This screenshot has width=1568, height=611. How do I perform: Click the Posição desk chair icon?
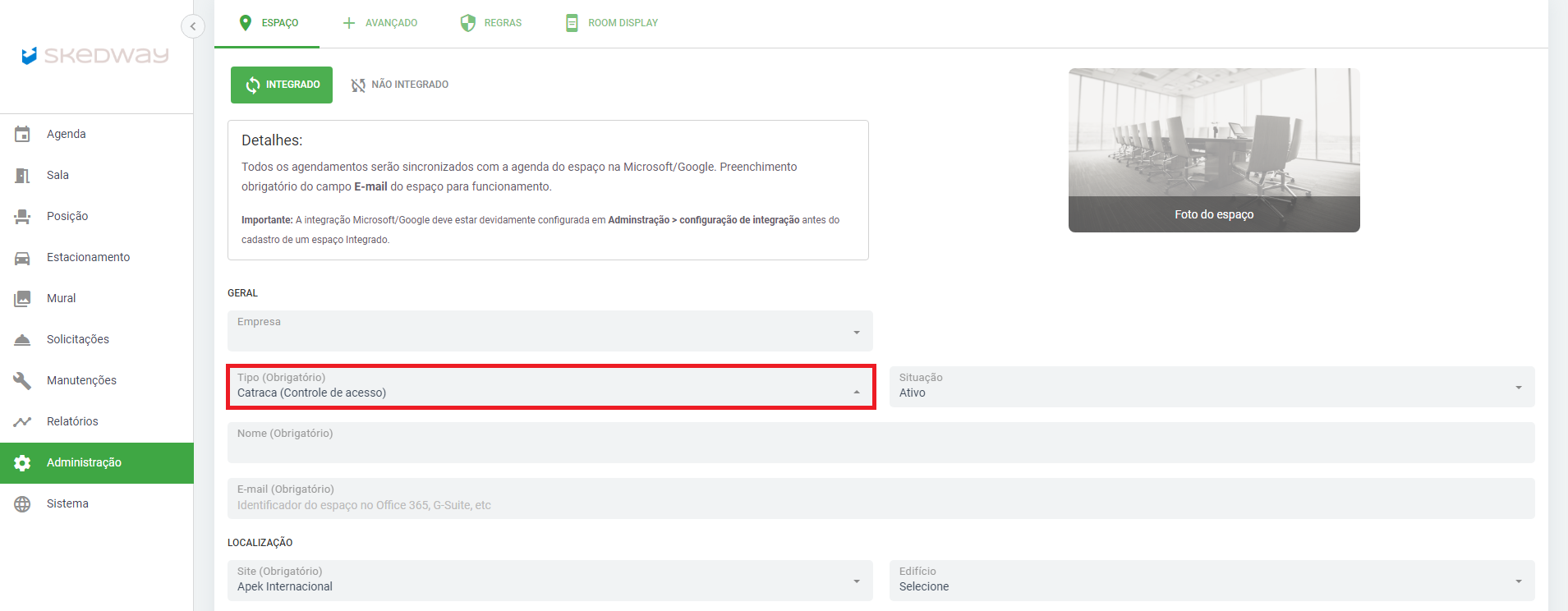point(22,216)
